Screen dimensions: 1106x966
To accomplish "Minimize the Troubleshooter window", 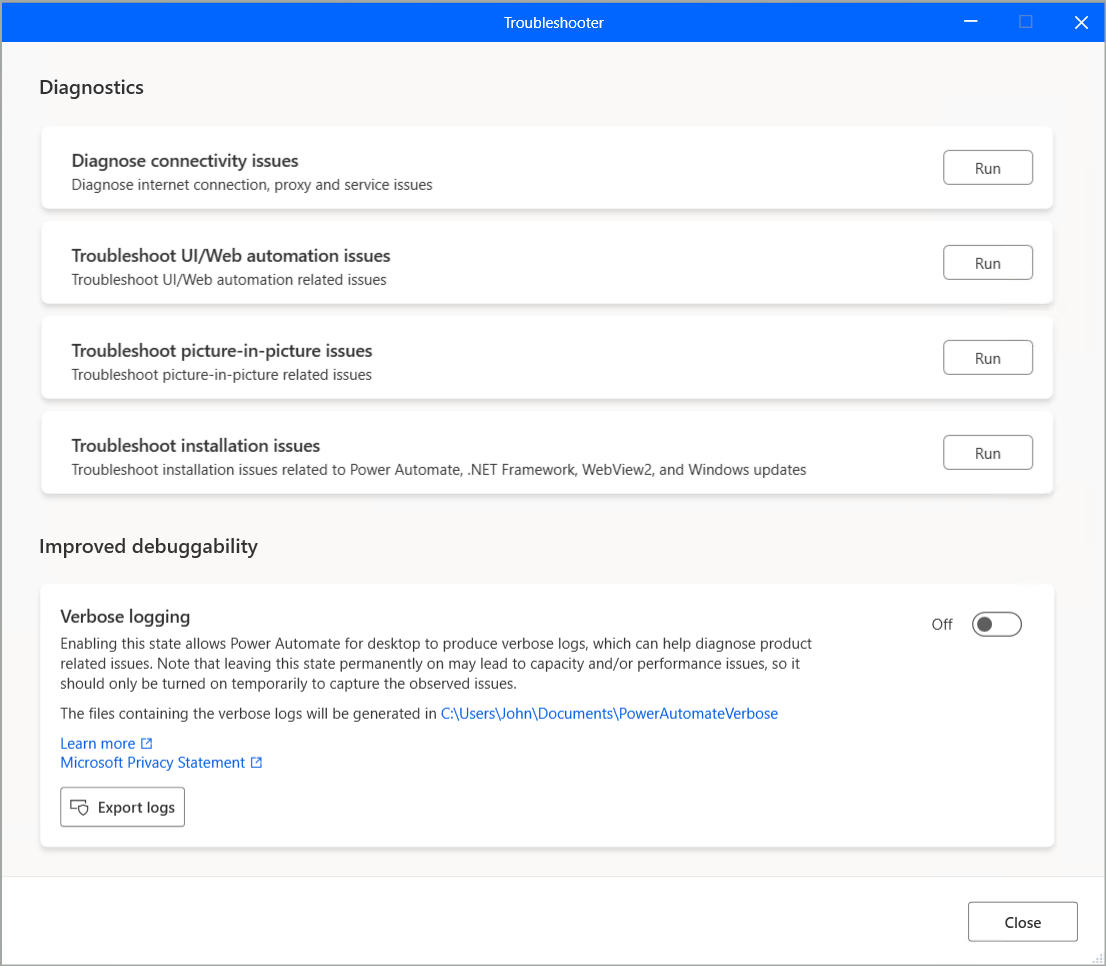I will click(971, 22).
